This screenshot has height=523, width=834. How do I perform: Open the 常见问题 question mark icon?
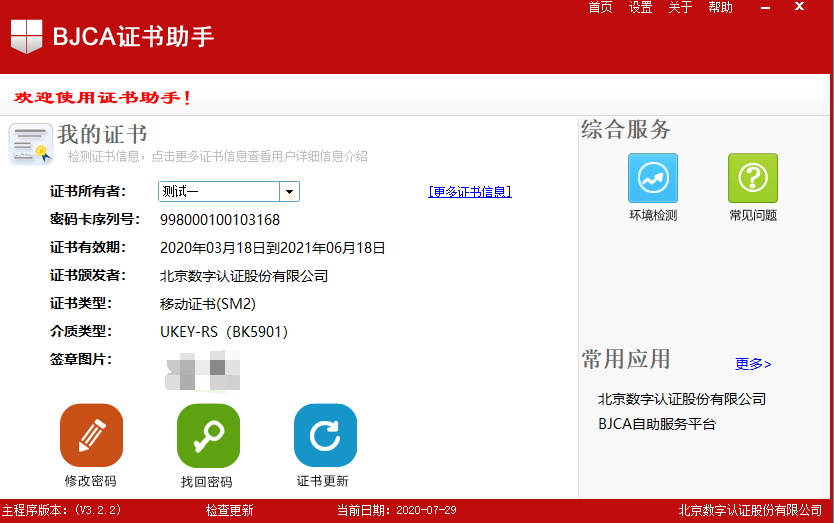(753, 178)
